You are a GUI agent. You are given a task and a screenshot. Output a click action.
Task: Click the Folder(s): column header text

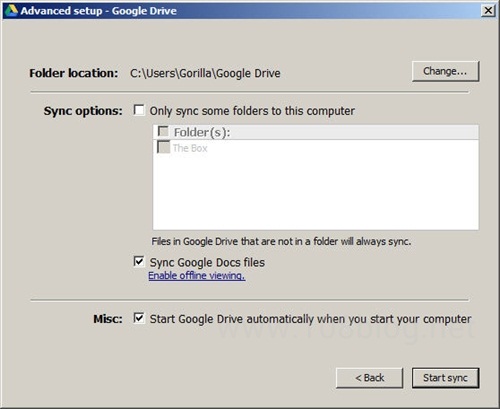tap(202, 133)
